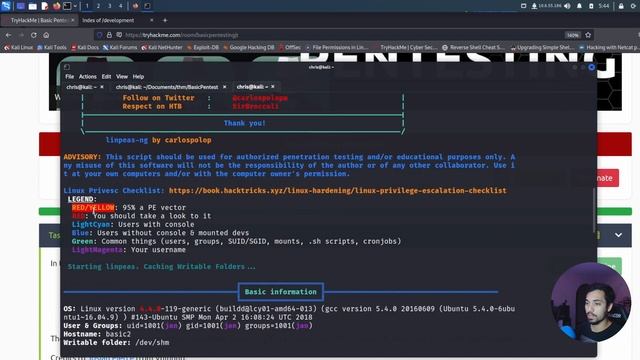Switch to workspace 3

click(x=109, y=6)
